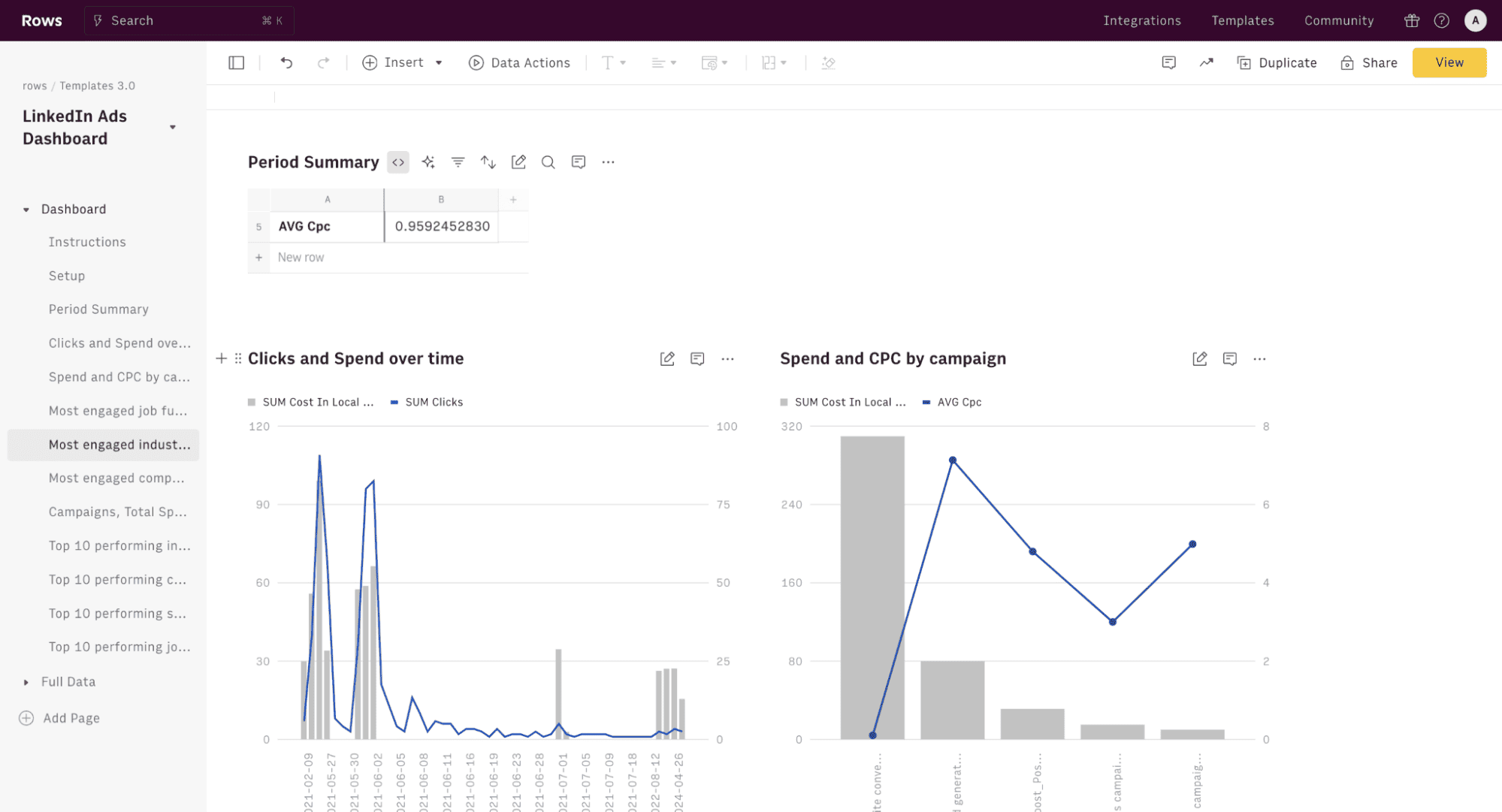Select Setup in sidebar
1502x812 pixels.
pyautogui.click(x=67, y=276)
